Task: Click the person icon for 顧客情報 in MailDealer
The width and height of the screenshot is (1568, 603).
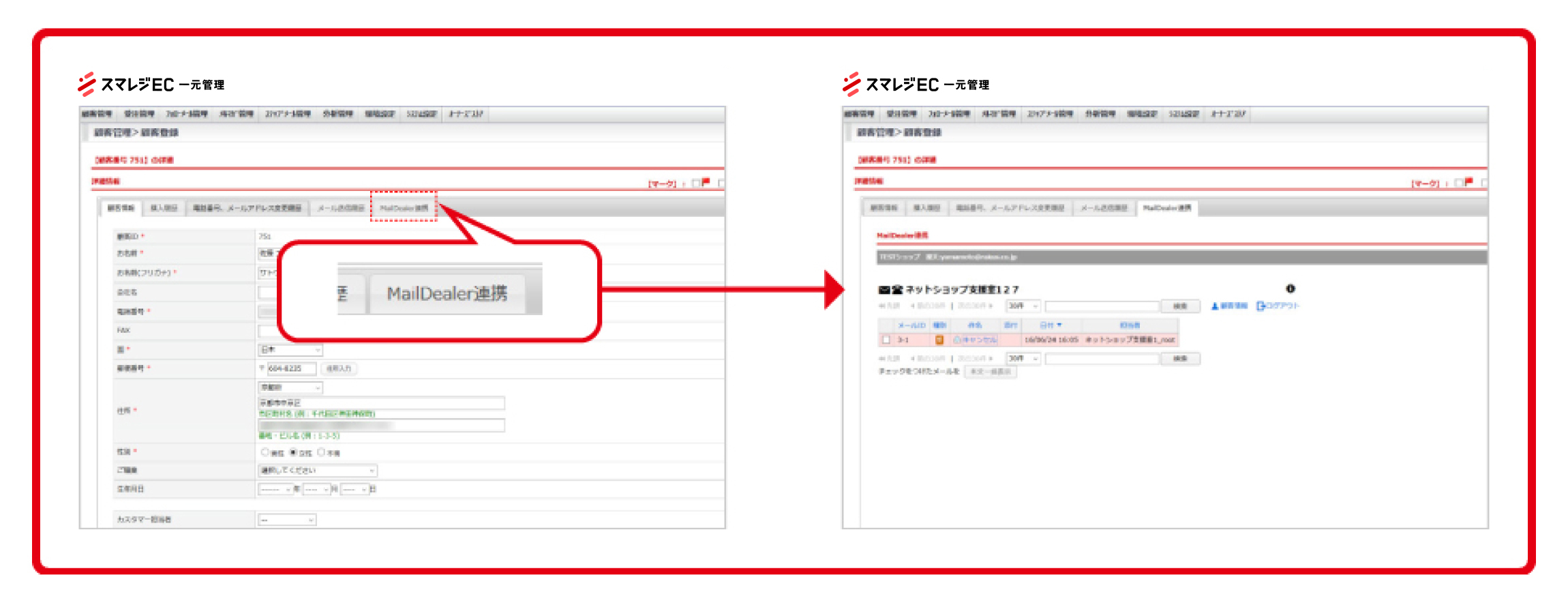Action: coord(1215,306)
